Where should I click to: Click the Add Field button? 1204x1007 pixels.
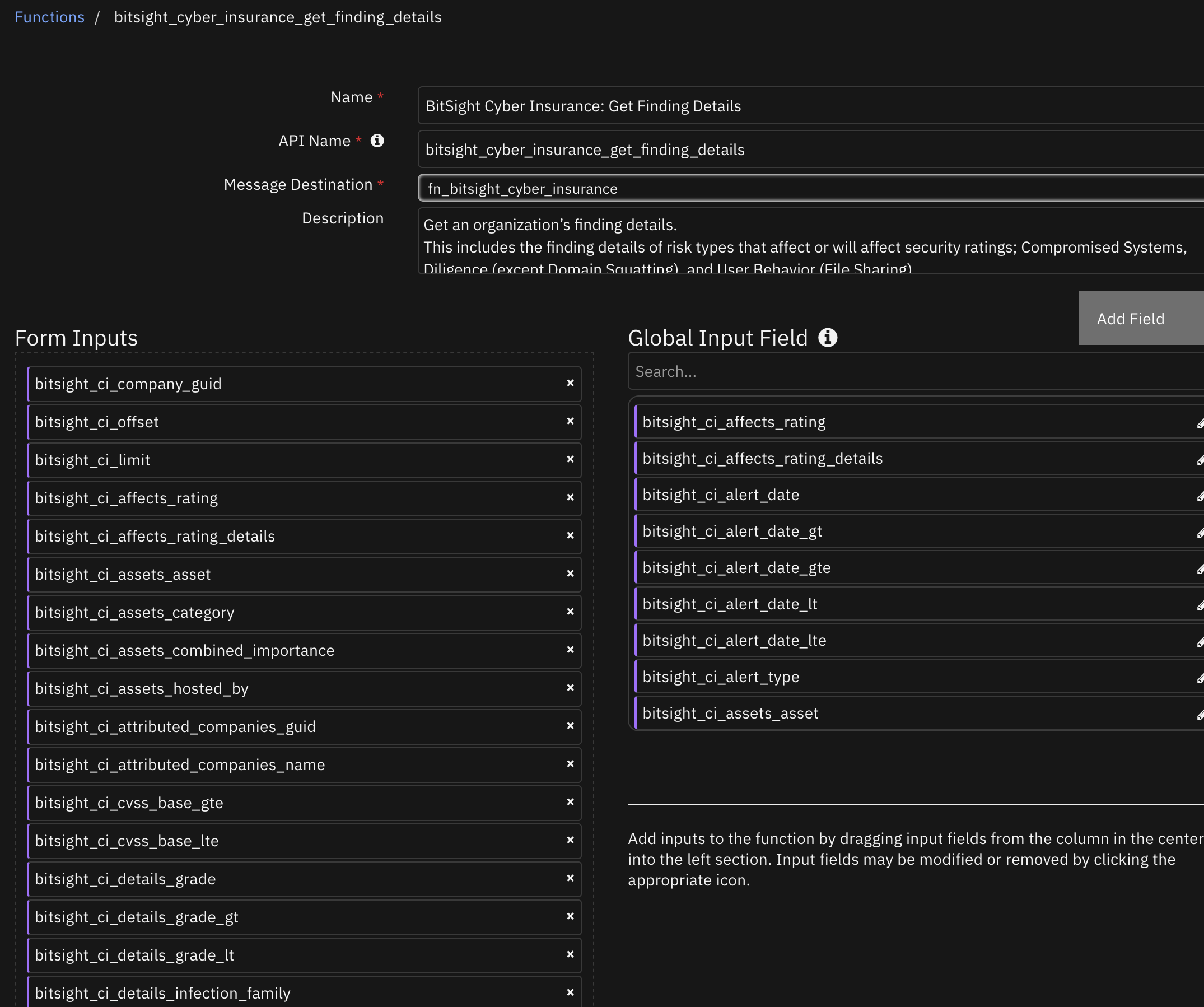pyautogui.click(x=1141, y=318)
